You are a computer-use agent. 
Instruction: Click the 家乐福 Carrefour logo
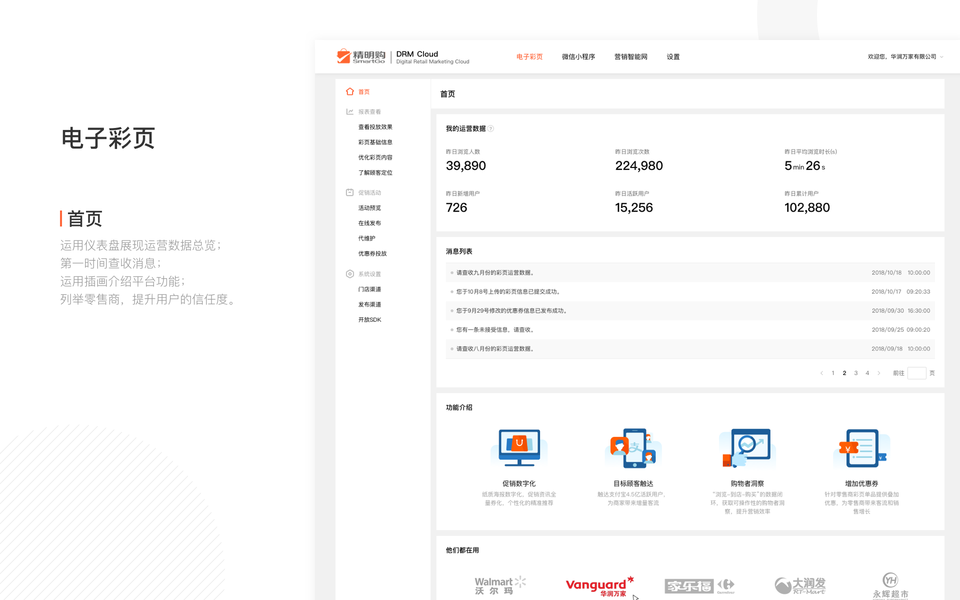[699, 586]
